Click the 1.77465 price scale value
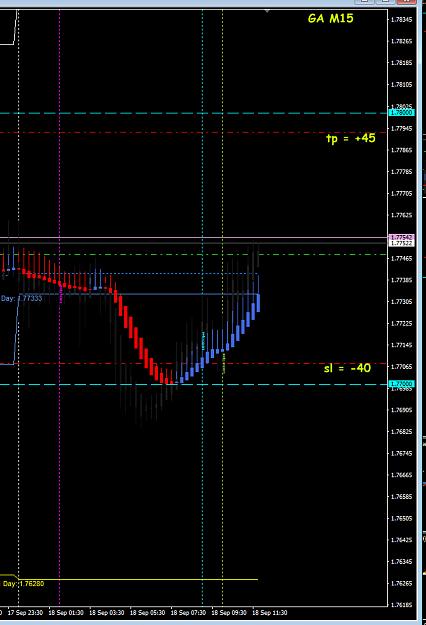 click(x=402, y=258)
